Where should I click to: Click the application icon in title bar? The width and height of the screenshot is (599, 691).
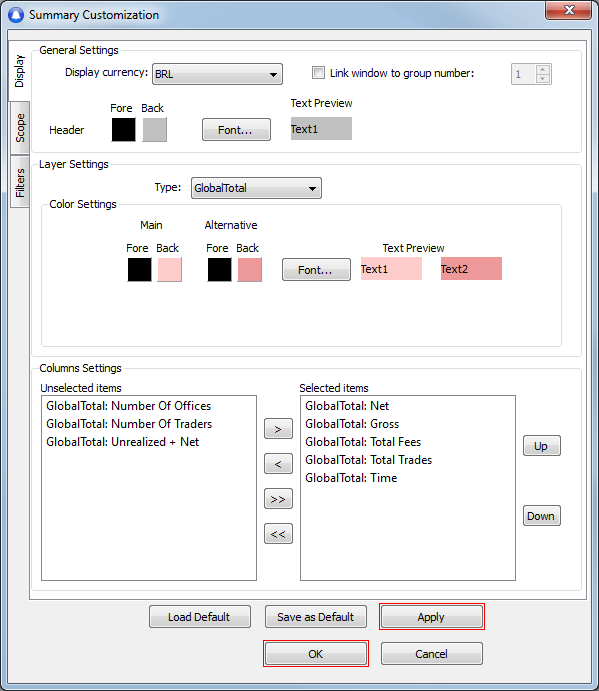15,15
